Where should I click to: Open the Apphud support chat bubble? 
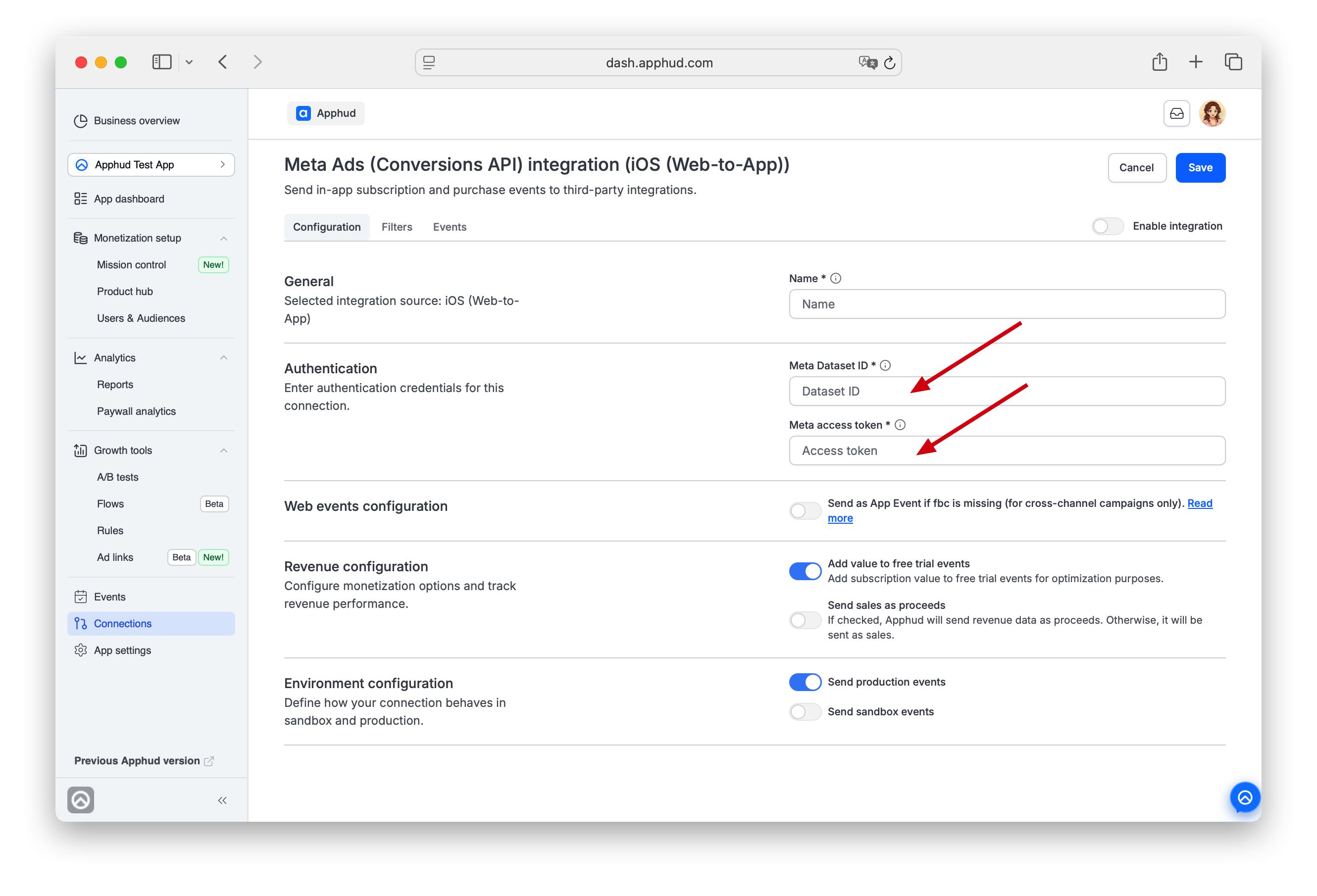pyautogui.click(x=1245, y=797)
